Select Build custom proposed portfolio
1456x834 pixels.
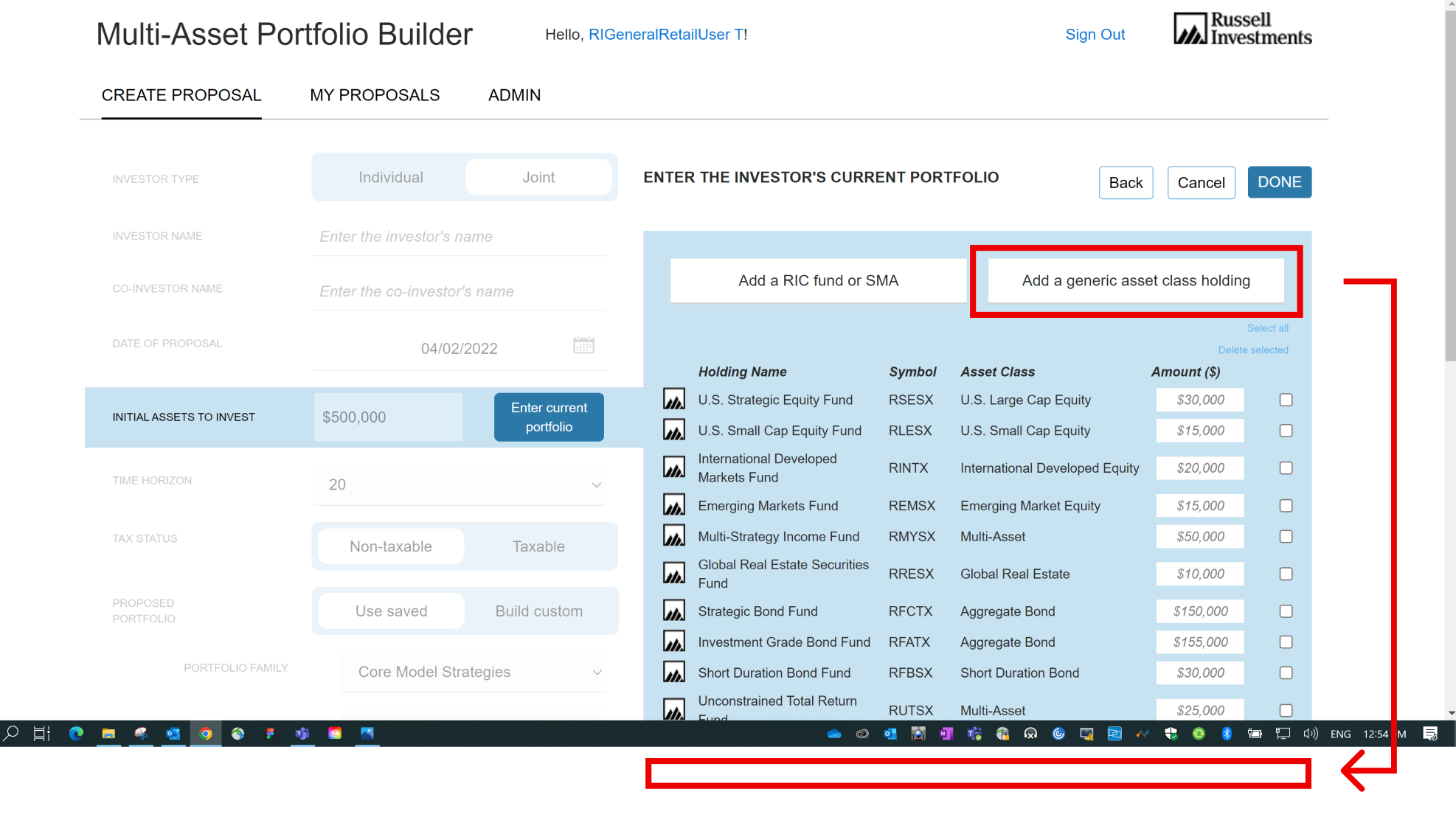click(538, 611)
